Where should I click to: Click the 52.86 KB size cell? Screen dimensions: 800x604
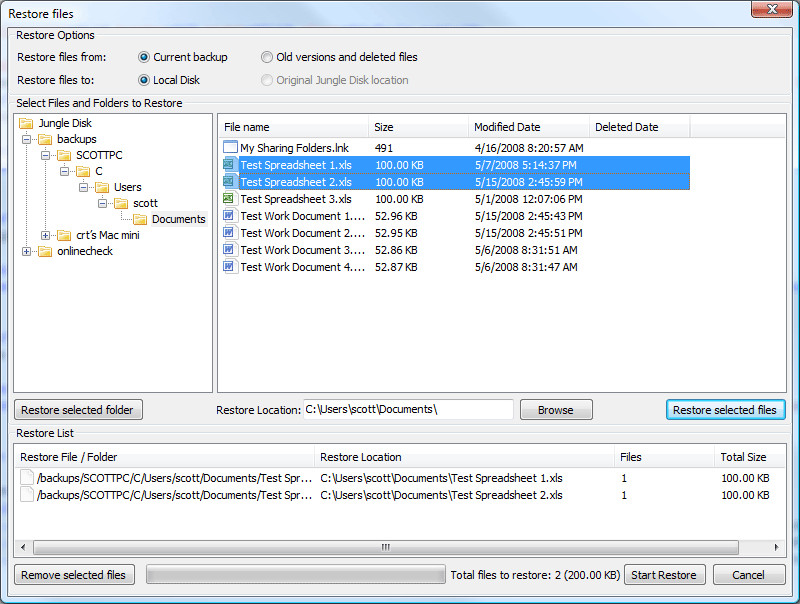tap(396, 250)
